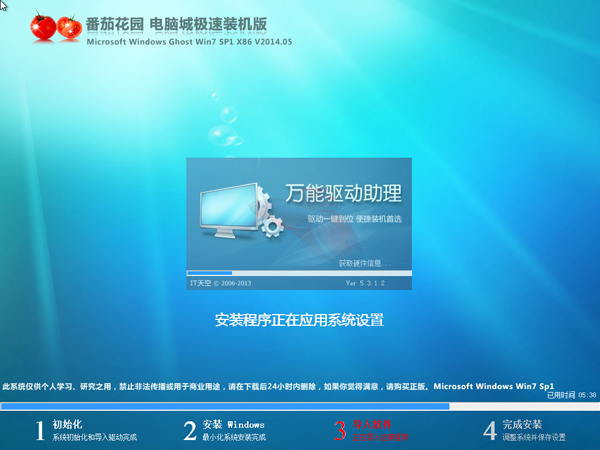Click the 番茄花园 电脑城极速装机版 heading
The image size is (600, 450).
coord(176,24)
